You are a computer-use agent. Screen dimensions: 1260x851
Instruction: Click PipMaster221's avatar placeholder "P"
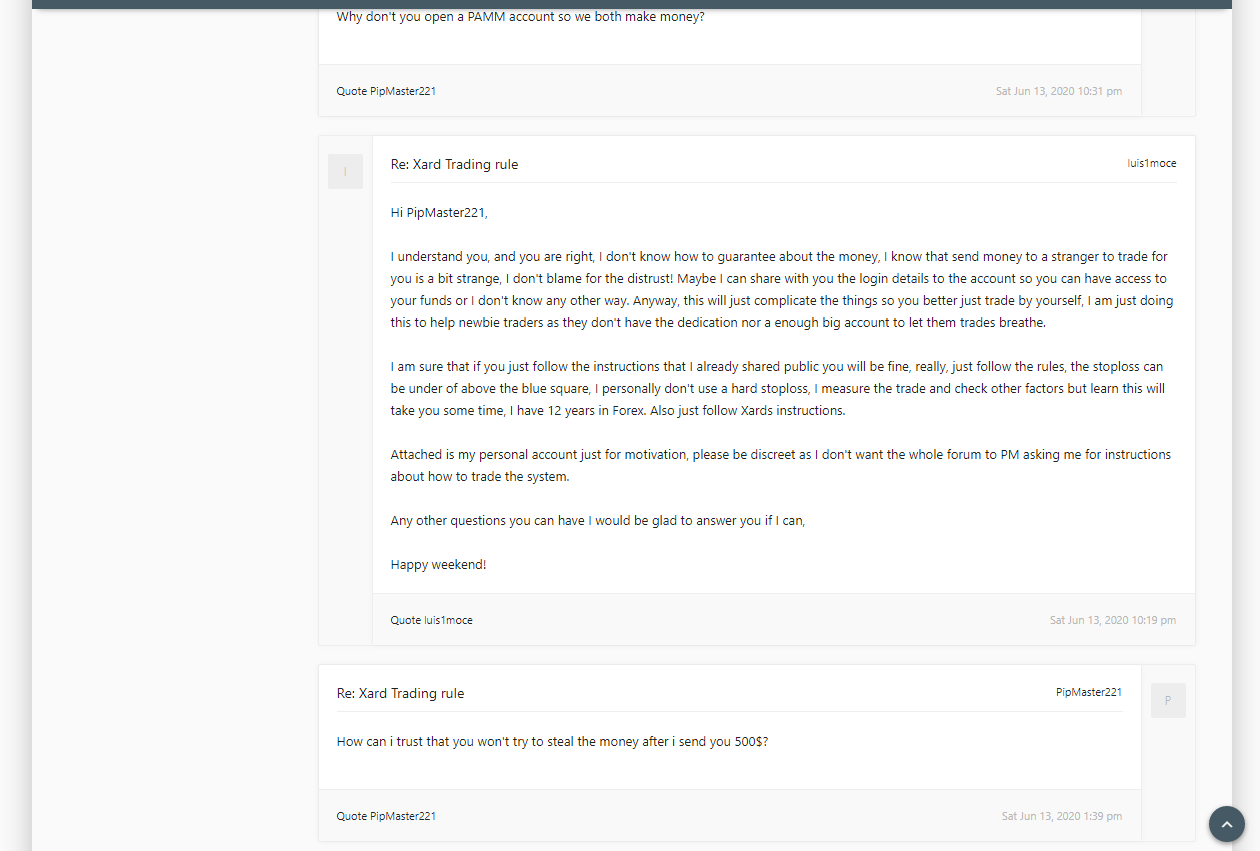pyautogui.click(x=1168, y=701)
